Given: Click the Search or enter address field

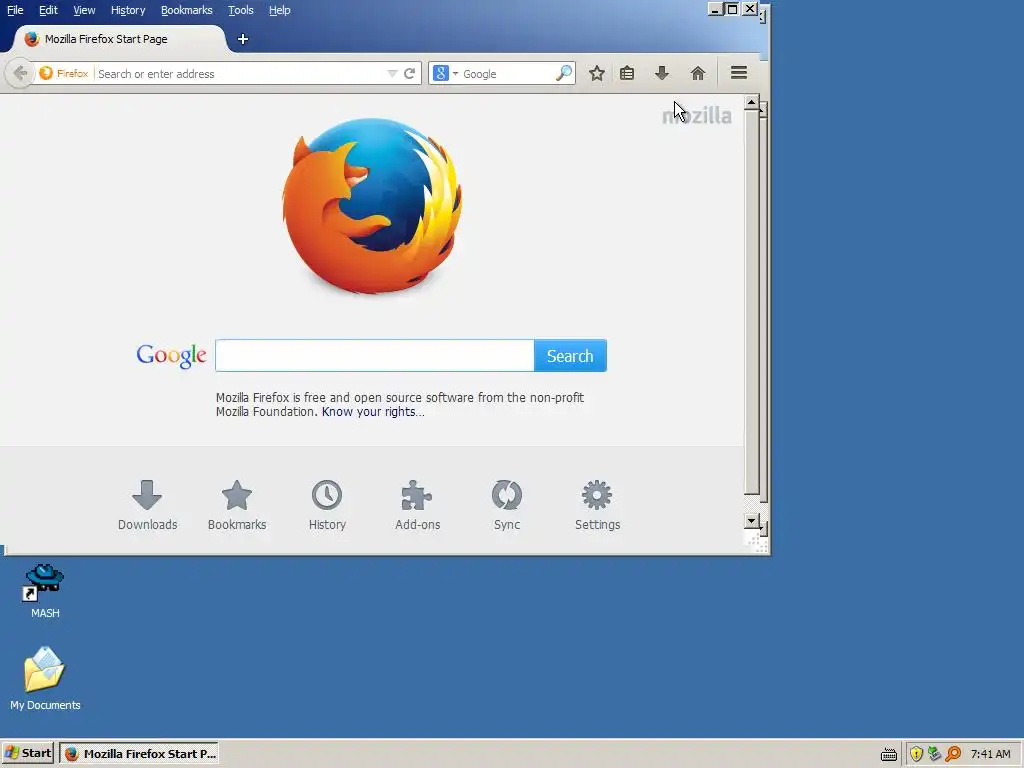Looking at the screenshot, I should (240, 74).
